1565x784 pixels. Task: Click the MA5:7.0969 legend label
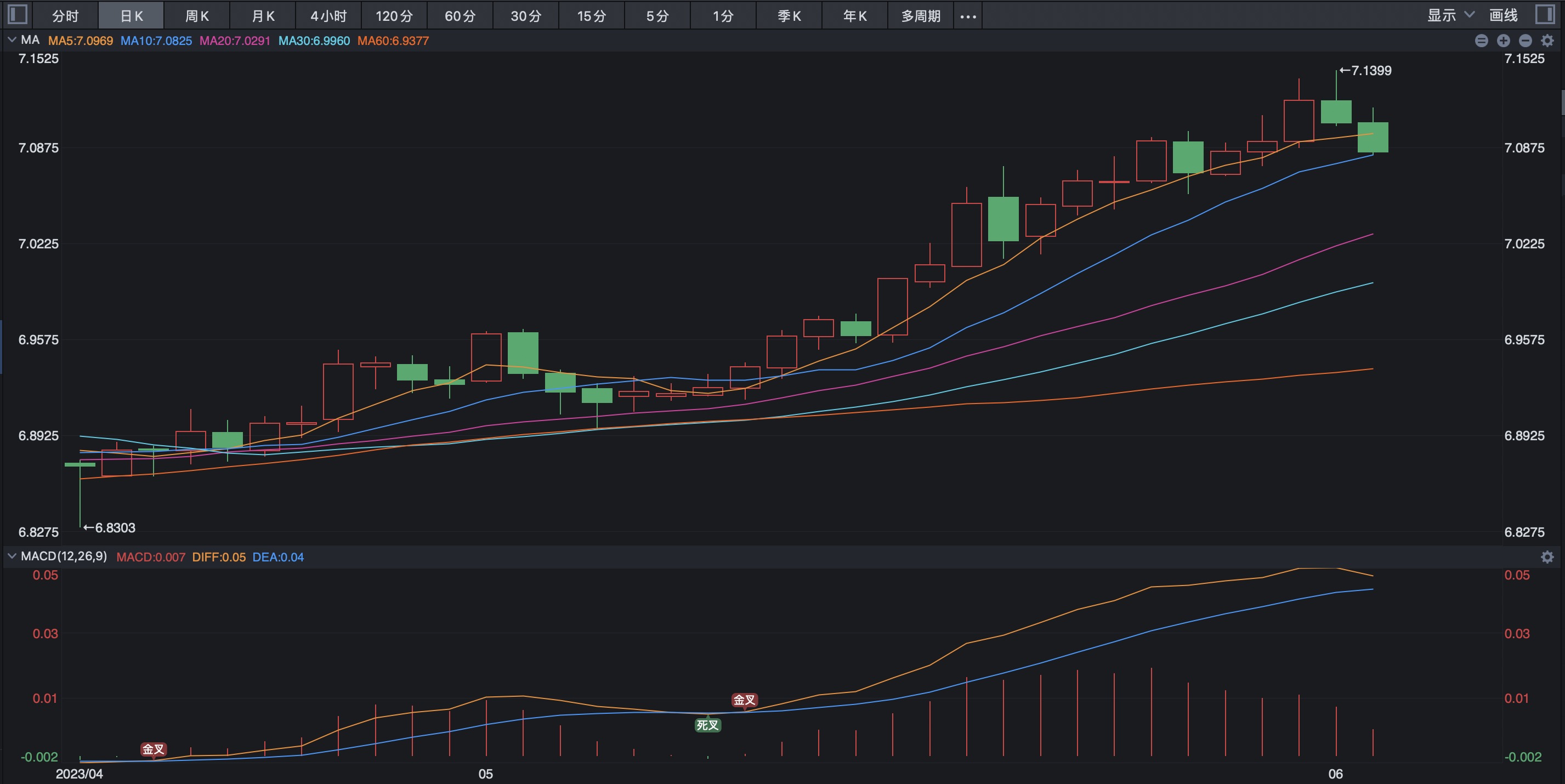pos(80,41)
